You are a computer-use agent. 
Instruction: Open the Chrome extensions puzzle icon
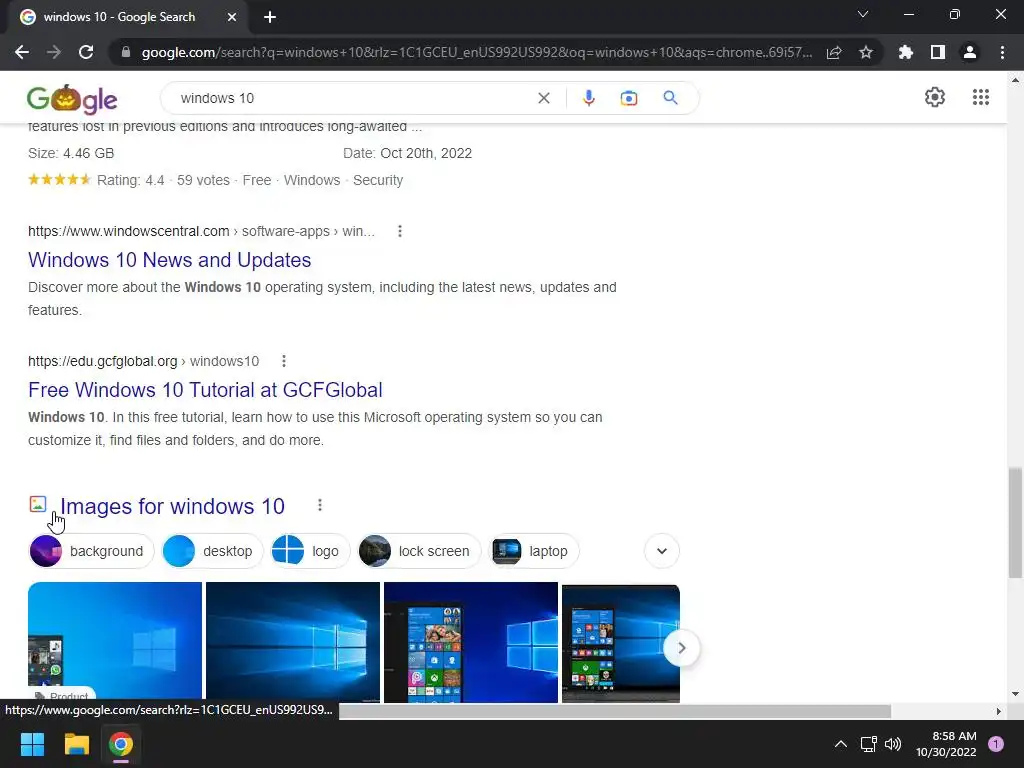[x=905, y=52]
